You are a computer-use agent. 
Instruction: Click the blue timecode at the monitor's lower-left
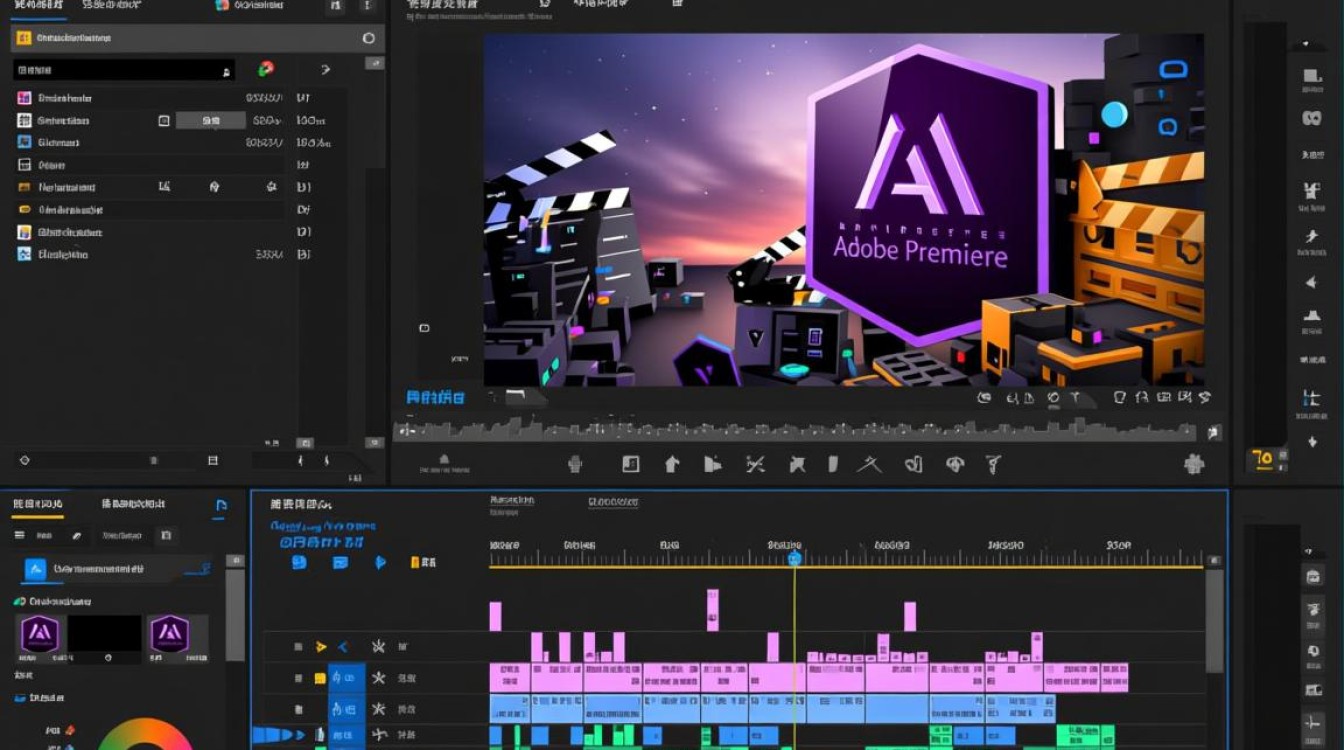point(435,397)
